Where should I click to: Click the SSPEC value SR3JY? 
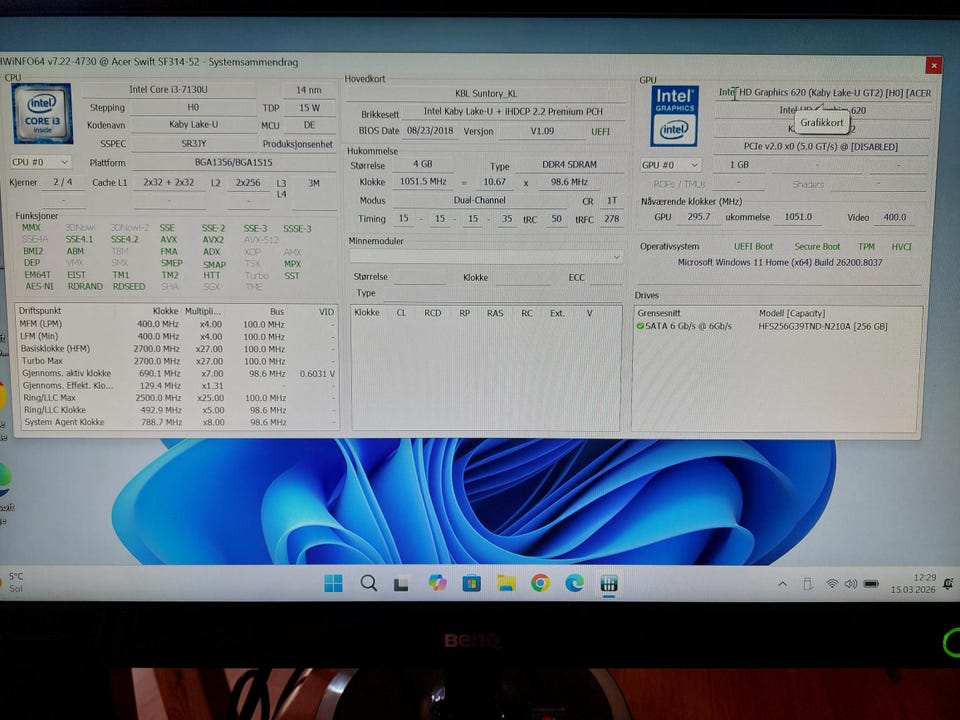tap(193, 143)
